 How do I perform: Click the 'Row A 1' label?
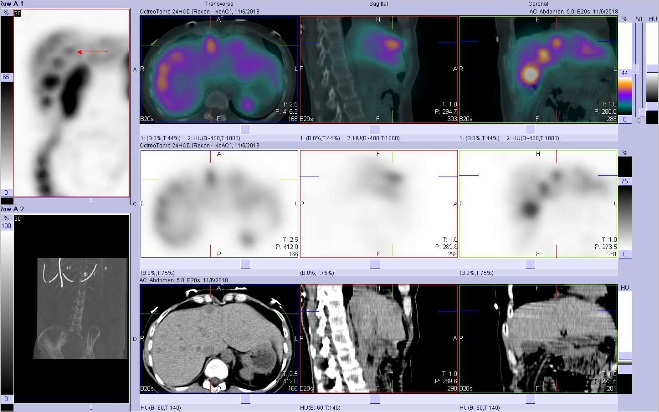(x=12, y=3)
